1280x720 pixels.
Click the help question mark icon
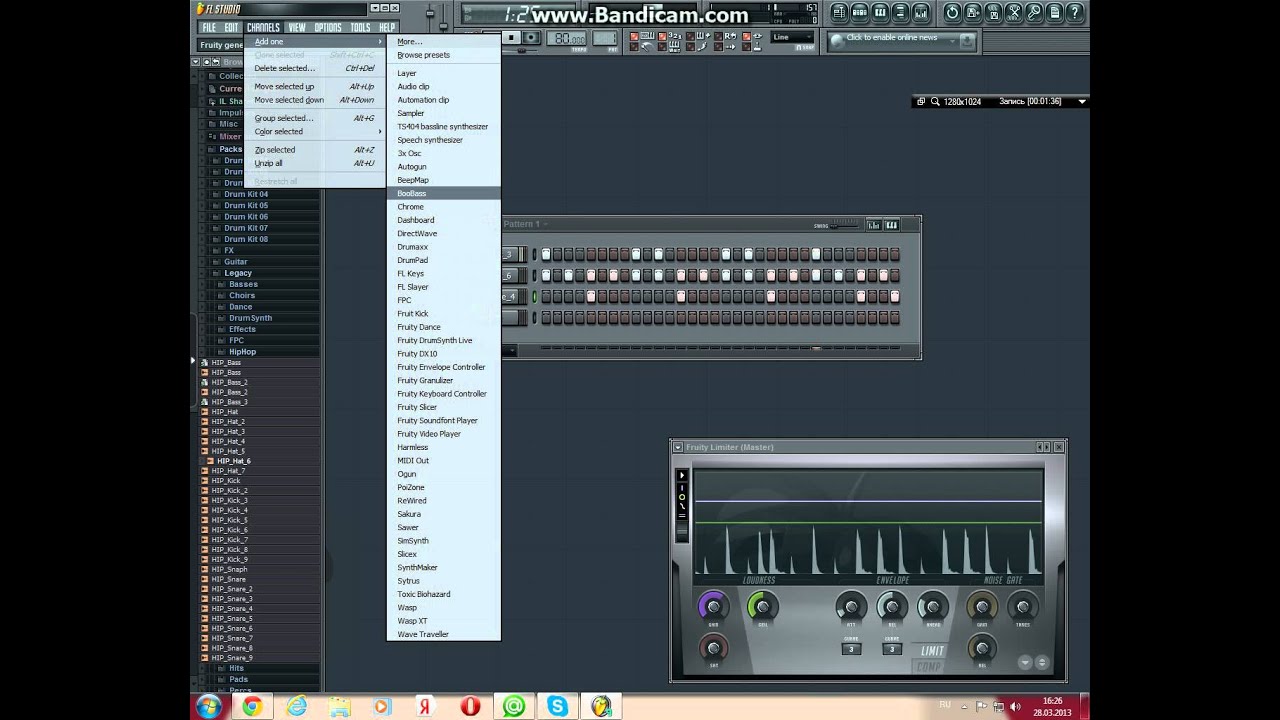[1075, 13]
